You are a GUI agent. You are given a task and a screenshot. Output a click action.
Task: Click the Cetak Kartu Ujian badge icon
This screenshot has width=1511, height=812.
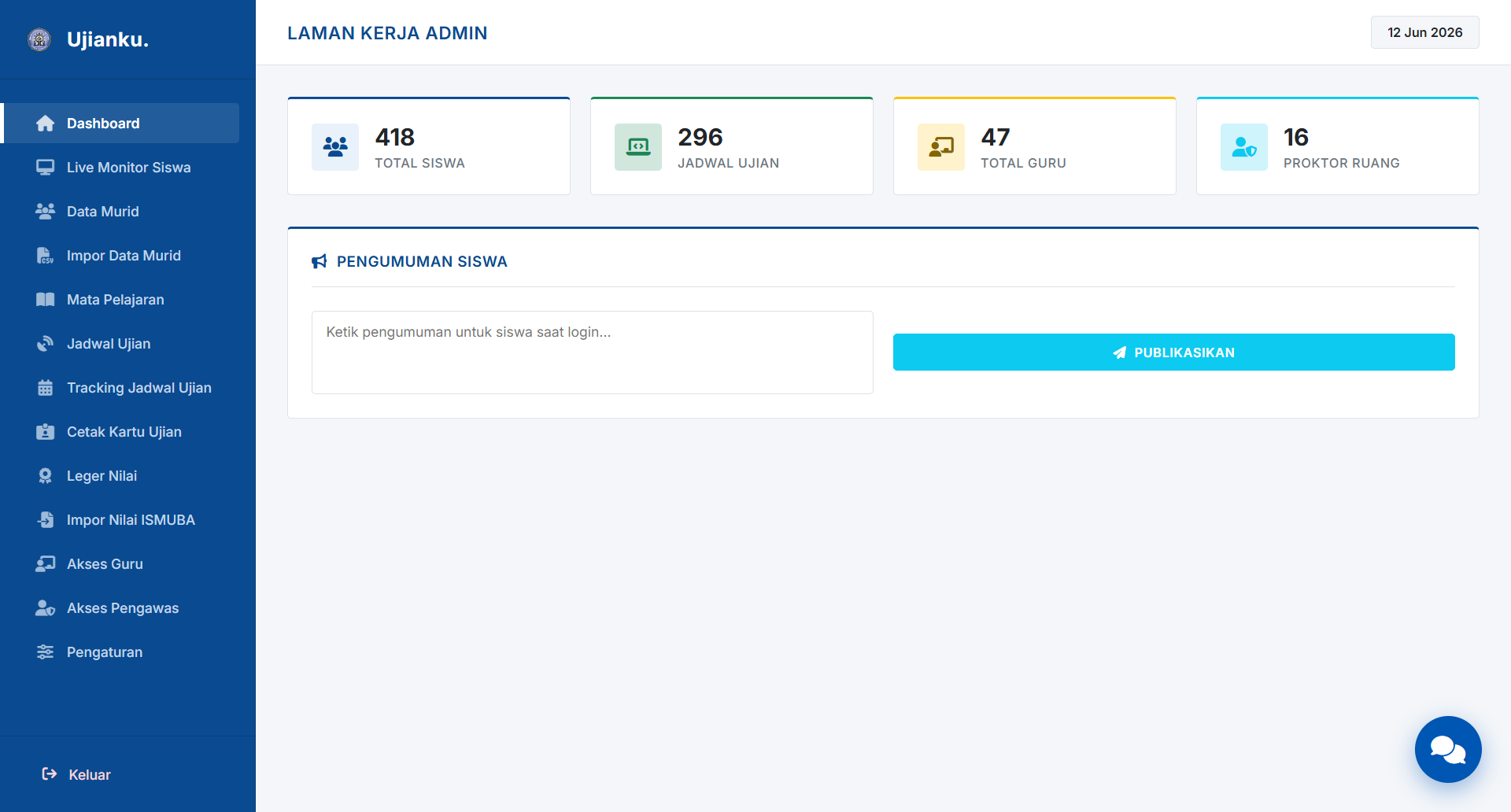(x=46, y=432)
